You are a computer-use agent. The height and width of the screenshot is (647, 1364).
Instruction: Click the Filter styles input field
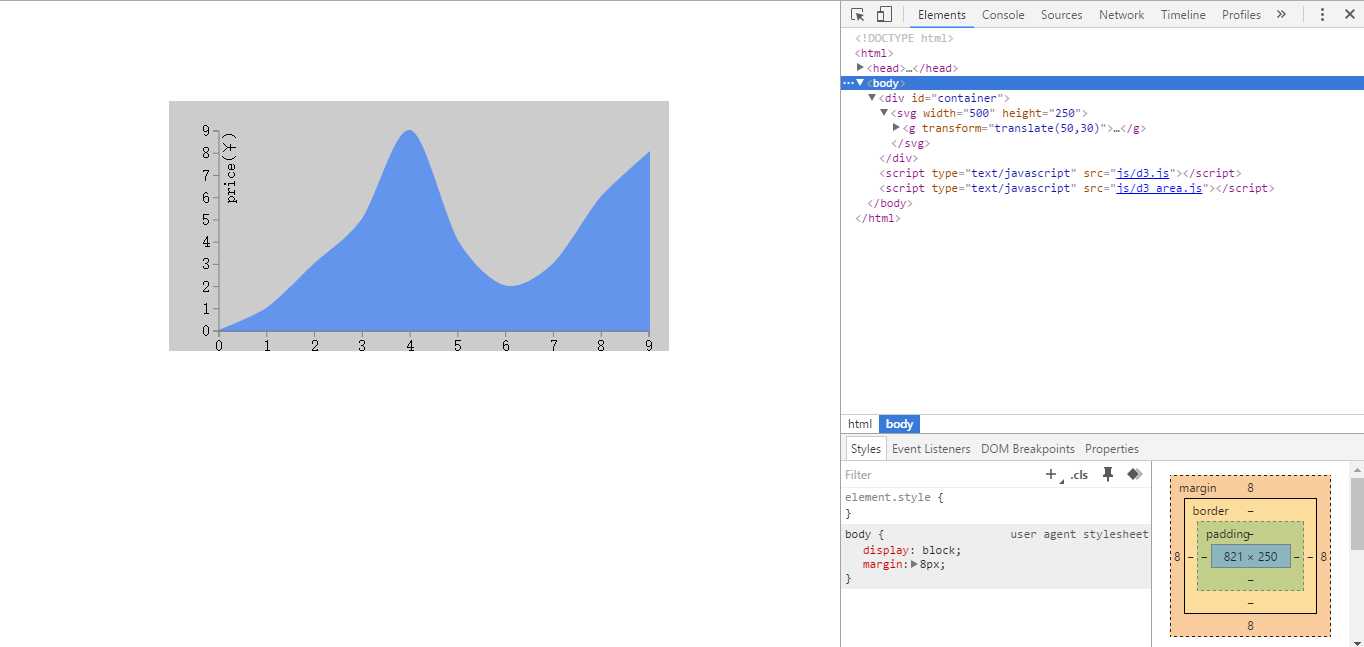pos(940,475)
